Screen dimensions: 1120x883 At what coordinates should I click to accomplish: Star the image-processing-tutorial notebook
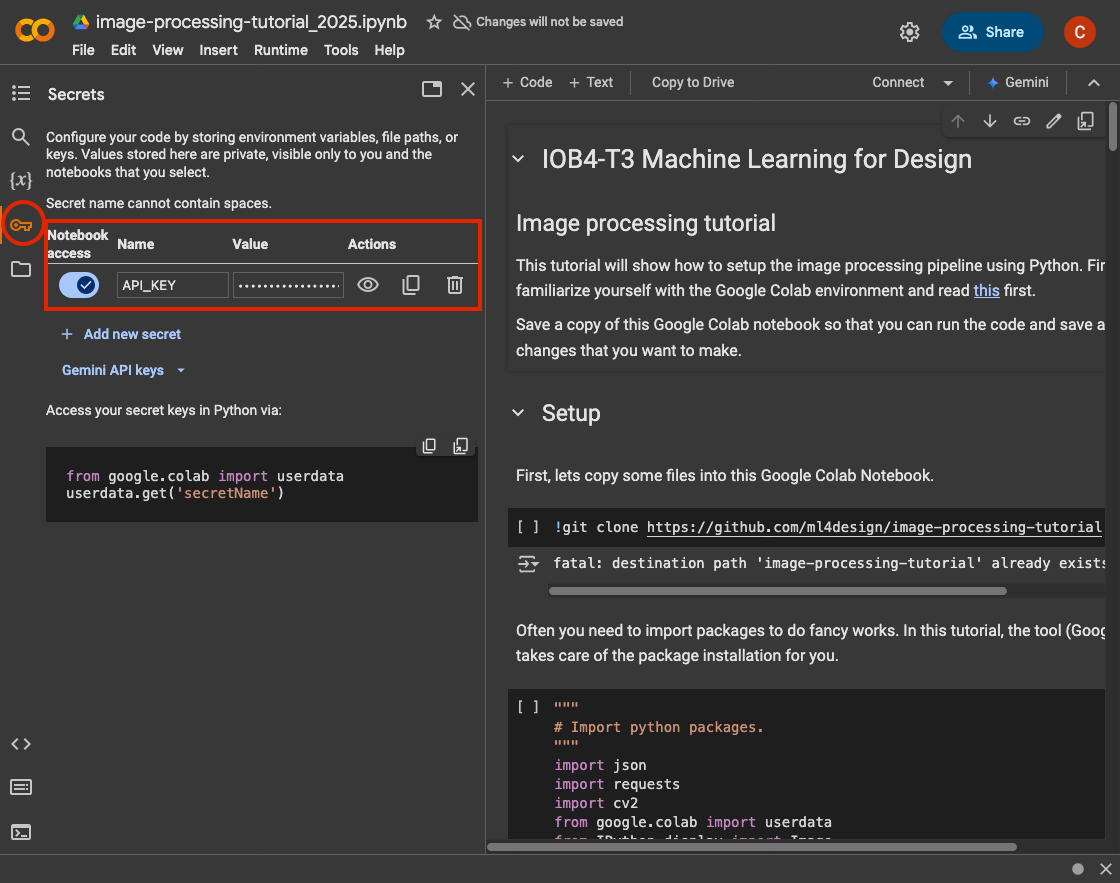[434, 22]
